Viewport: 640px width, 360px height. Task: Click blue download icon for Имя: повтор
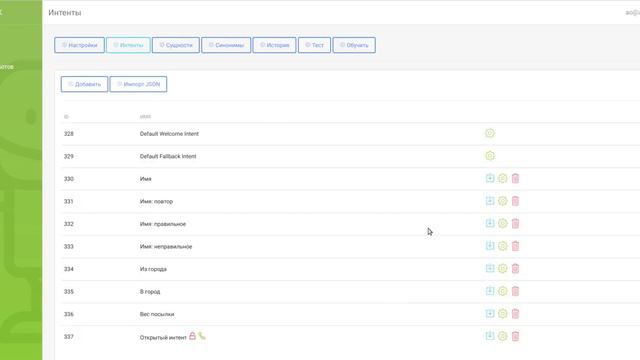point(490,200)
